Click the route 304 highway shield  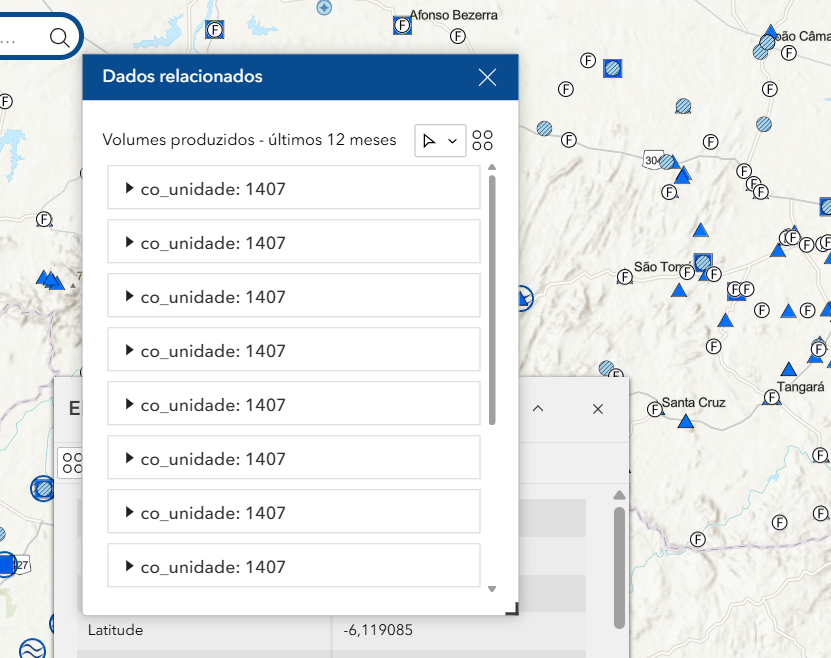click(653, 160)
